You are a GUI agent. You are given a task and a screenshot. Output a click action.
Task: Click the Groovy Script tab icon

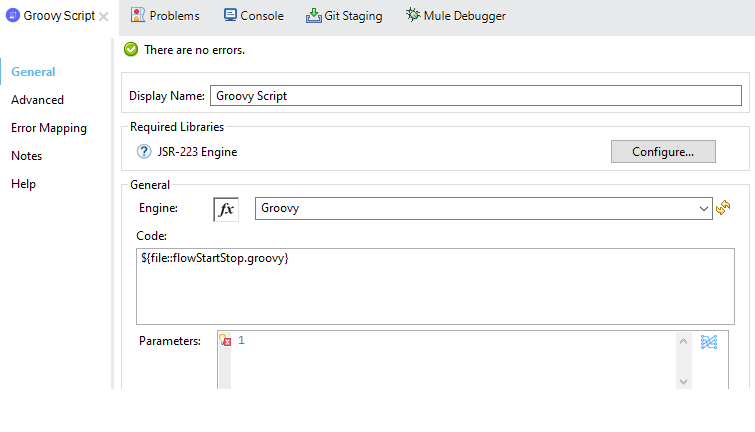13,16
